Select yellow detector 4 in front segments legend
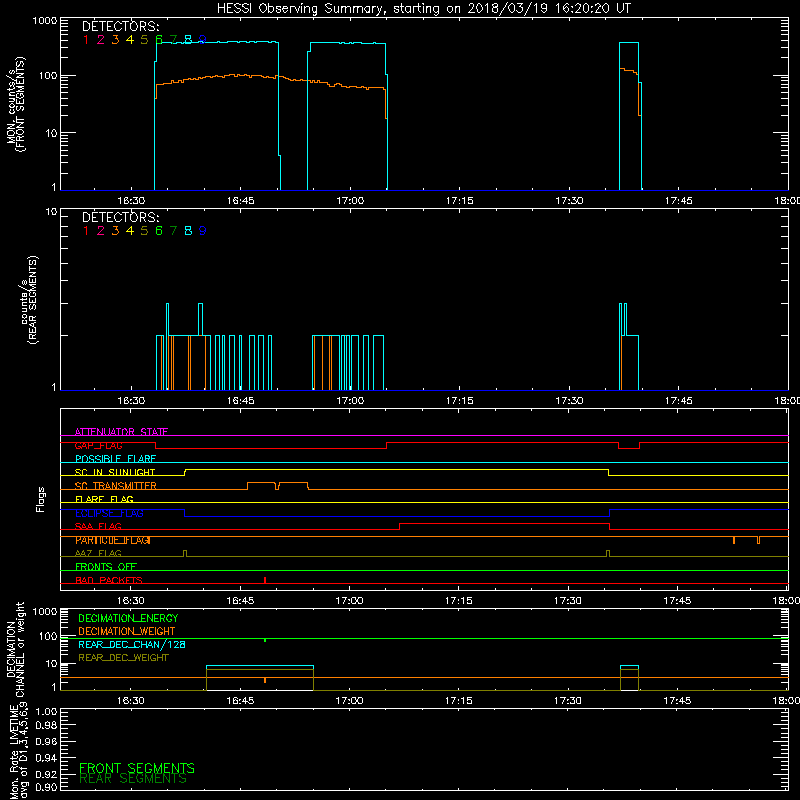The width and height of the screenshot is (800, 800). click(130, 40)
